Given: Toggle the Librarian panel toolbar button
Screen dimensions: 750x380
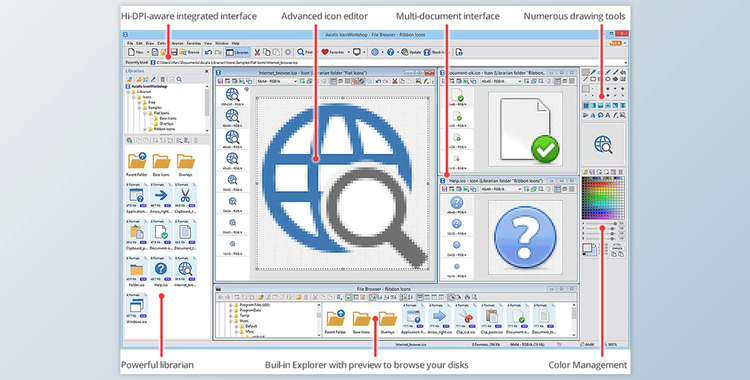Looking at the screenshot, I should 238,52.
